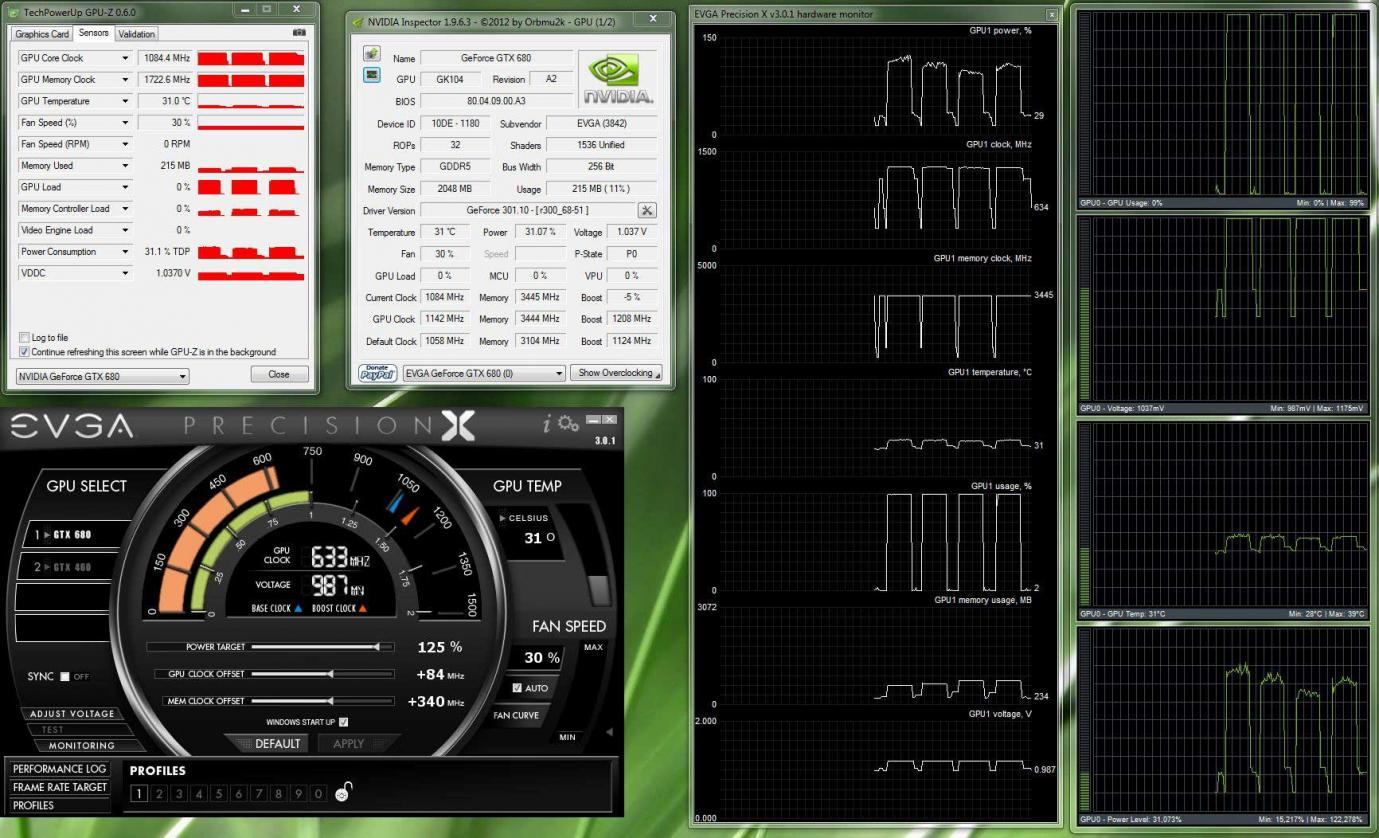Toggle the fan AUTO checkbox
Viewport: 1379px width, 838px height.
[517, 688]
